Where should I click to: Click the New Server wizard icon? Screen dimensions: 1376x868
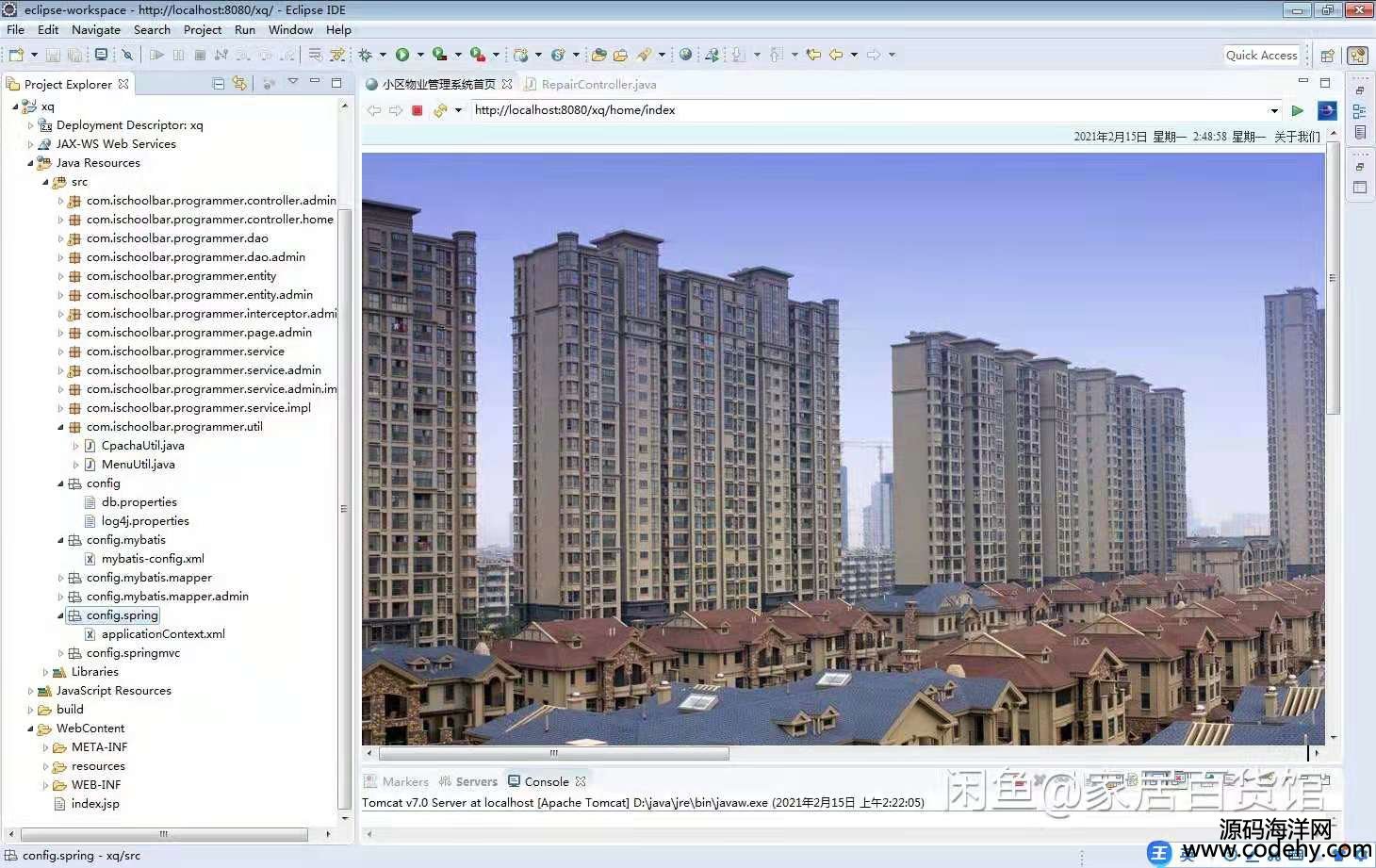tap(520, 55)
